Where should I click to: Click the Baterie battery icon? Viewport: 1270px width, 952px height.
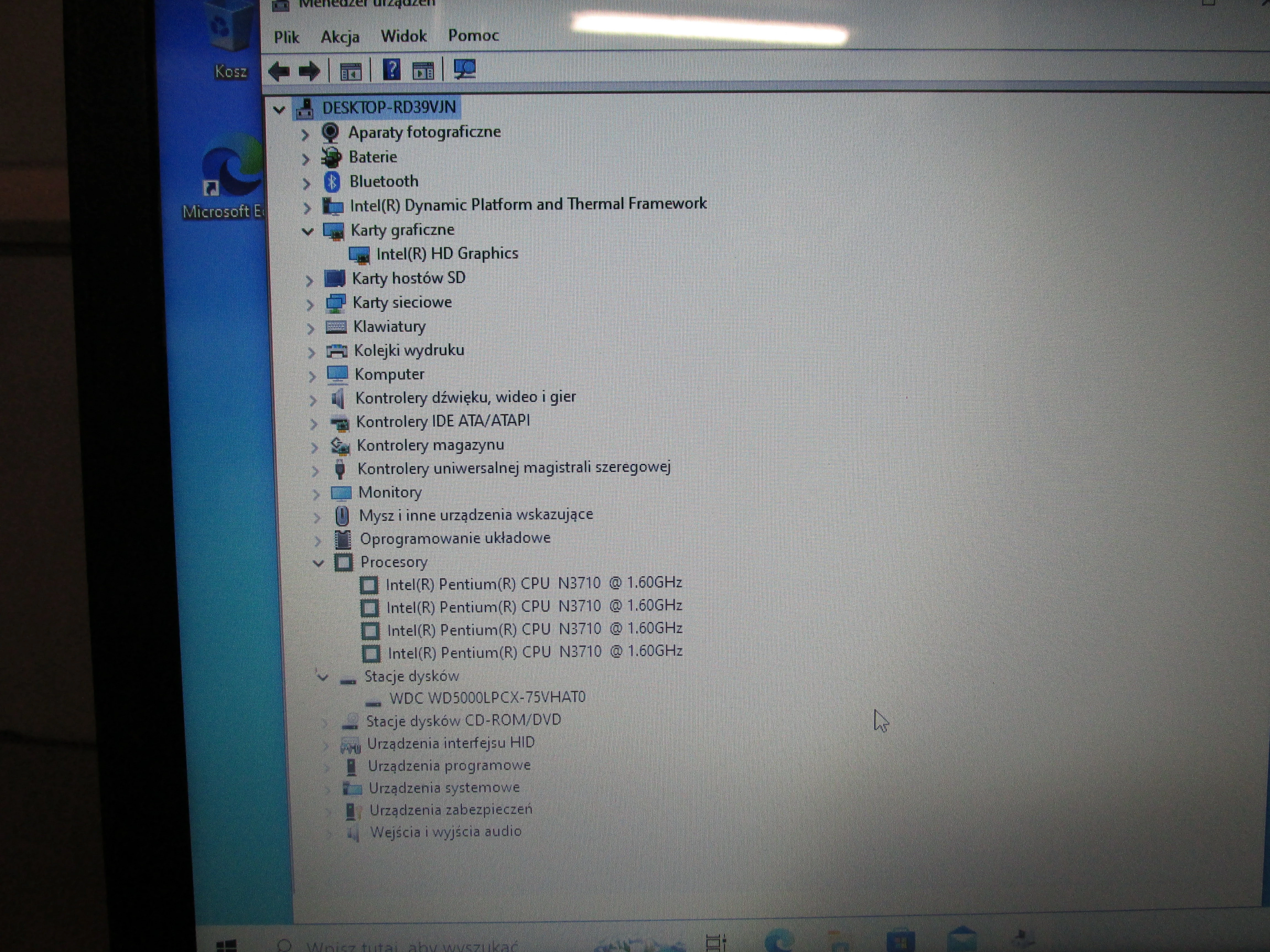pos(331,157)
